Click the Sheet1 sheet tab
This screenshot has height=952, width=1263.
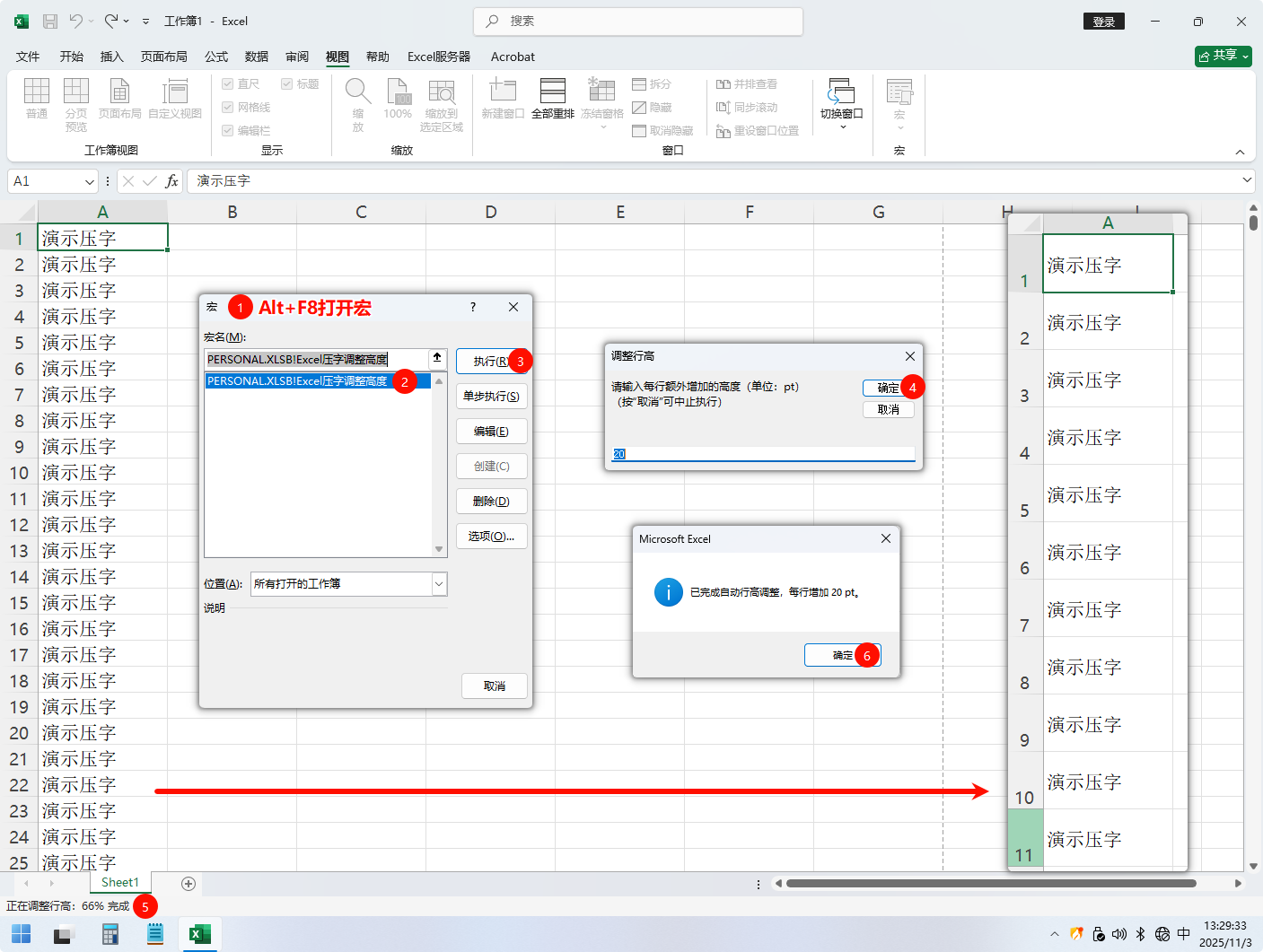coord(120,883)
